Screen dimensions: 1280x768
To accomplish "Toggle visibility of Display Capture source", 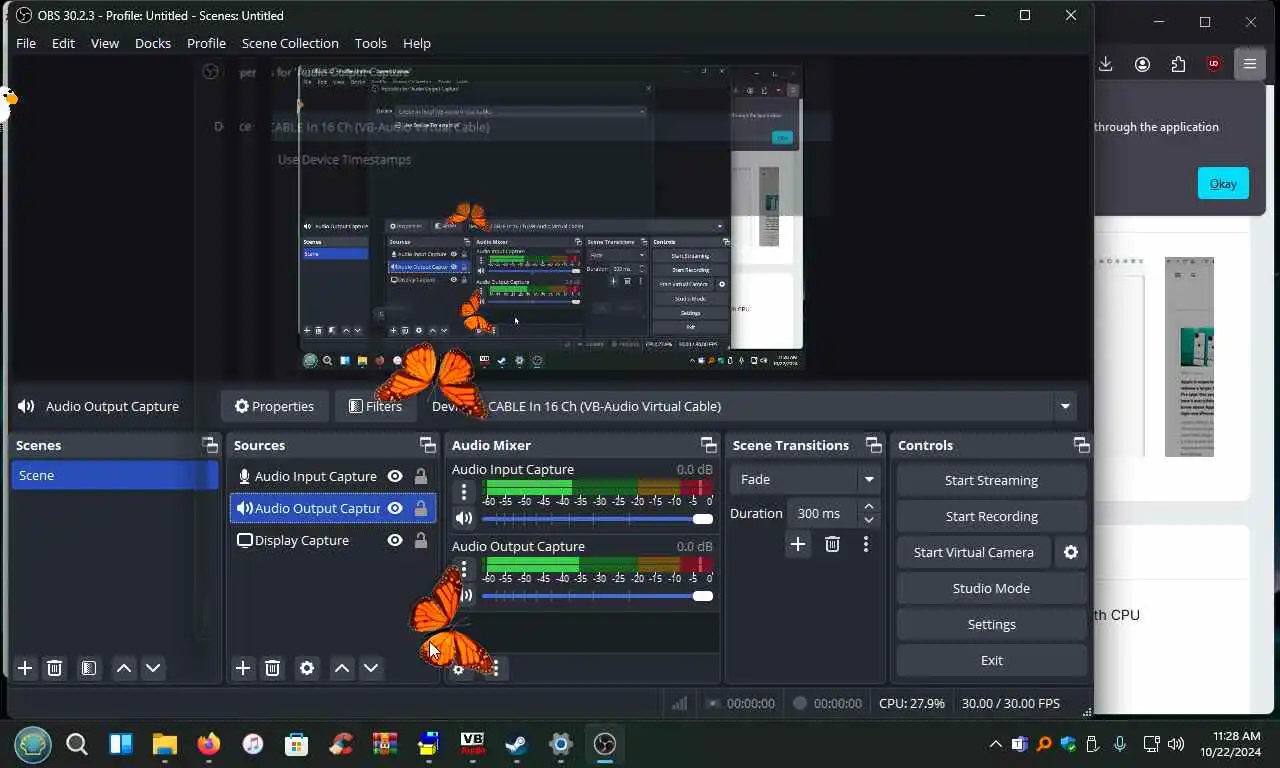I will pyautogui.click(x=395, y=540).
